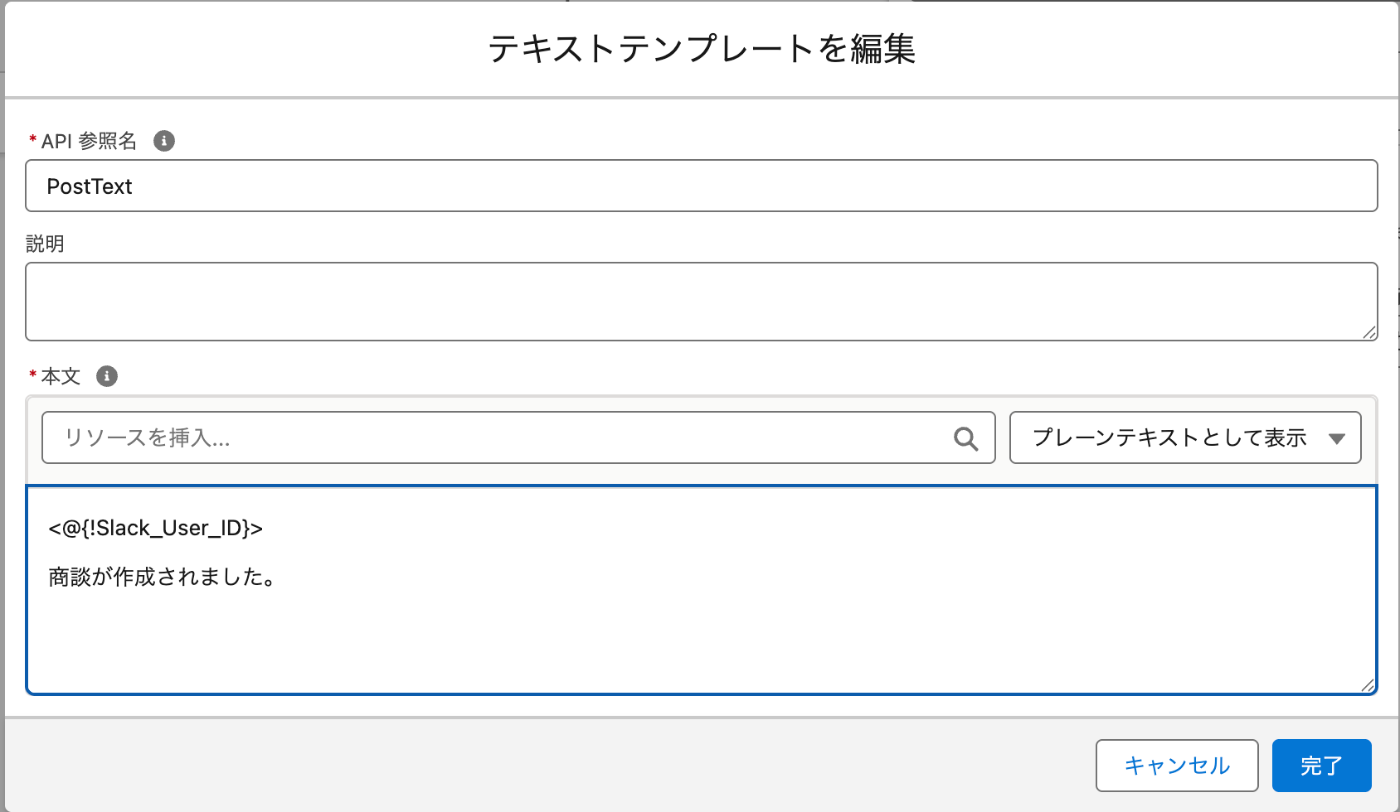Click into the API 参照名 field containing PostText
The image size is (1400, 812).
(700, 186)
